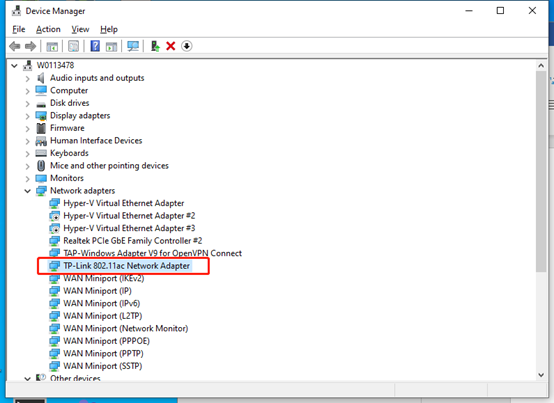Image resolution: width=554 pixels, height=403 pixels.
Task: Select Hyper-V Virtual Ethernet Adapter #3
Action: [x=129, y=229]
